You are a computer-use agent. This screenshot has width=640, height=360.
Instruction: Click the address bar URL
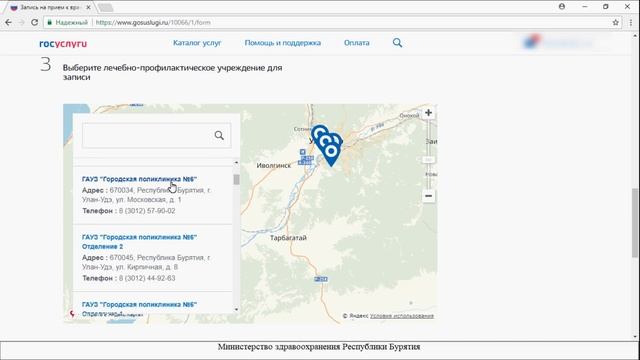[153, 22]
